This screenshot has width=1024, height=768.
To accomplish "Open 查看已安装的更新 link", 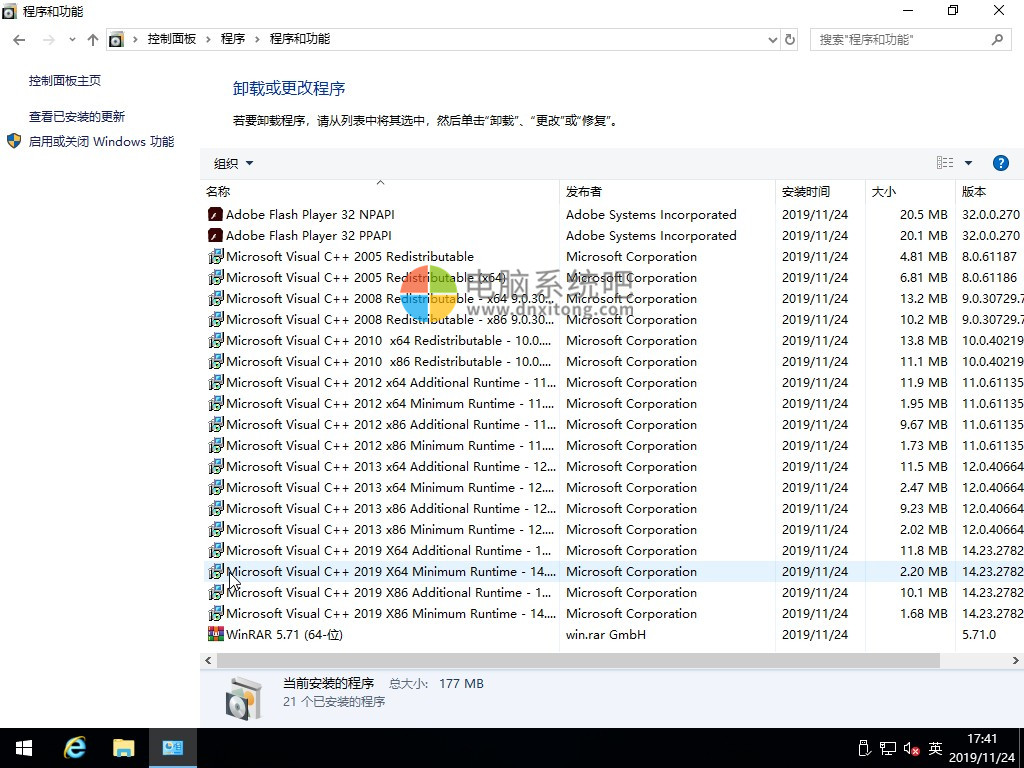I will tap(76, 116).
